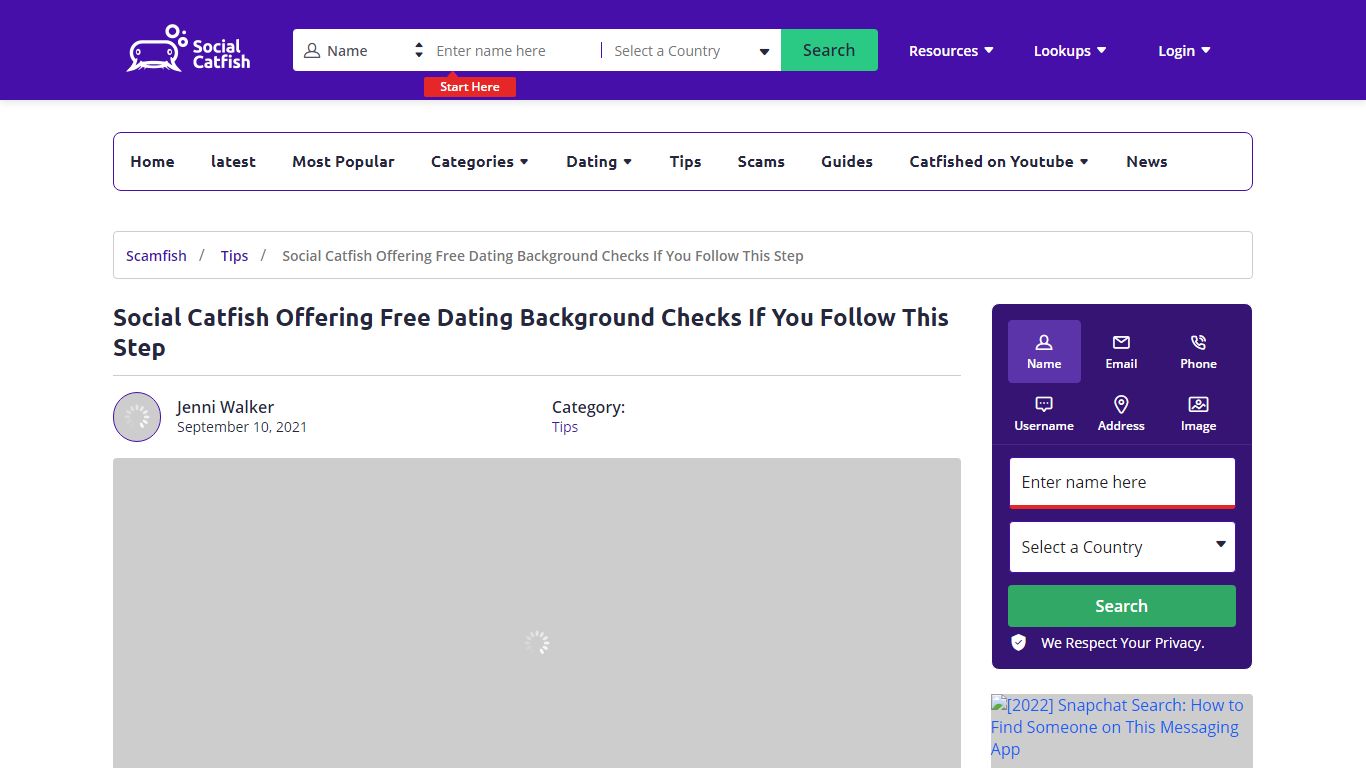Select the Address search tab in sidebar
The width and height of the screenshot is (1366, 768).
pos(1121,413)
